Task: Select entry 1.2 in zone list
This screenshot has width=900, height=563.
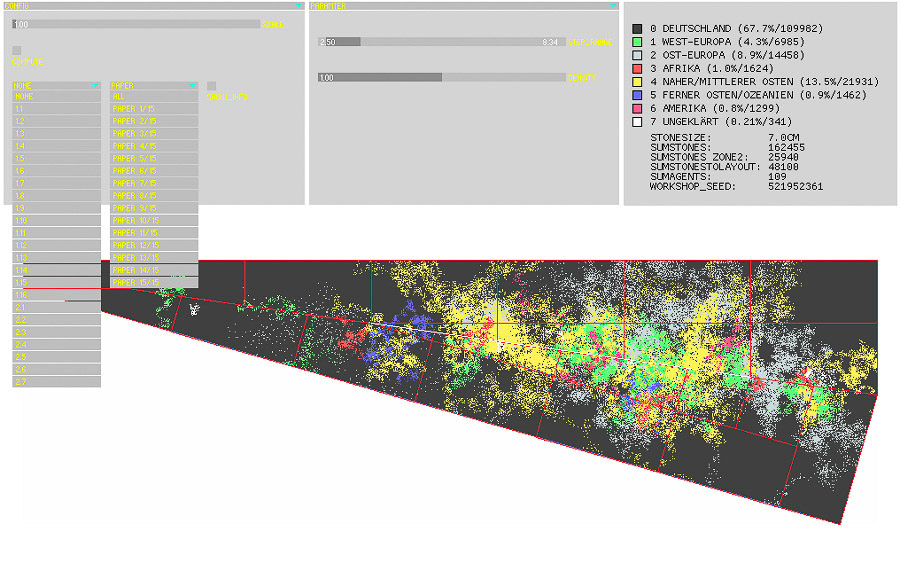Action: click(x=56, y=121)
